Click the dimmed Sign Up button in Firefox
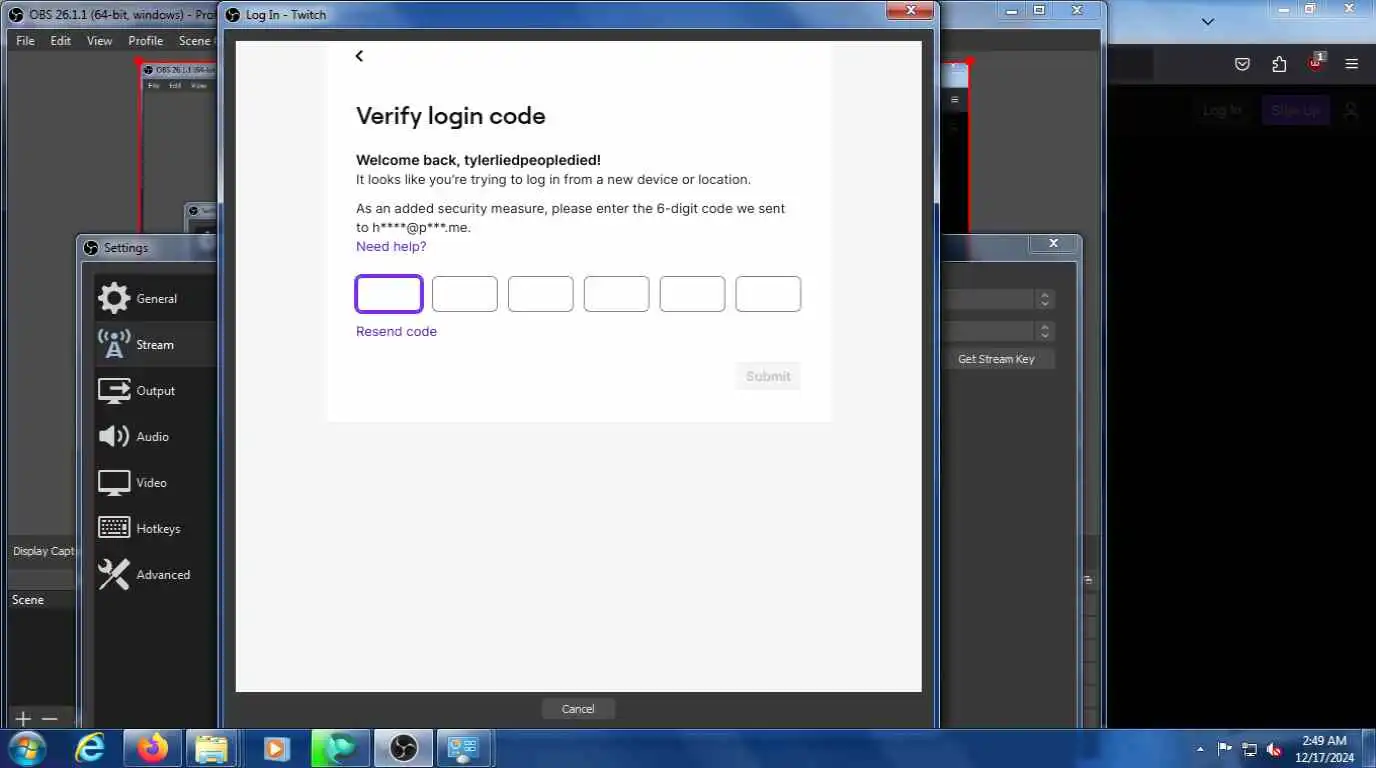The image size is (1376, 768). (1296, 110)
